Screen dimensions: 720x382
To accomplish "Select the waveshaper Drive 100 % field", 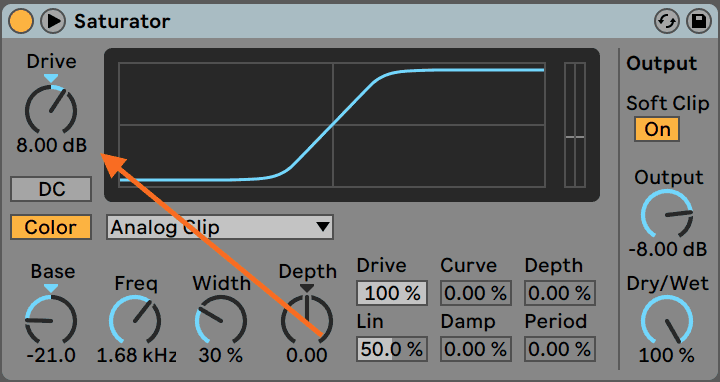I will (392, 293).
